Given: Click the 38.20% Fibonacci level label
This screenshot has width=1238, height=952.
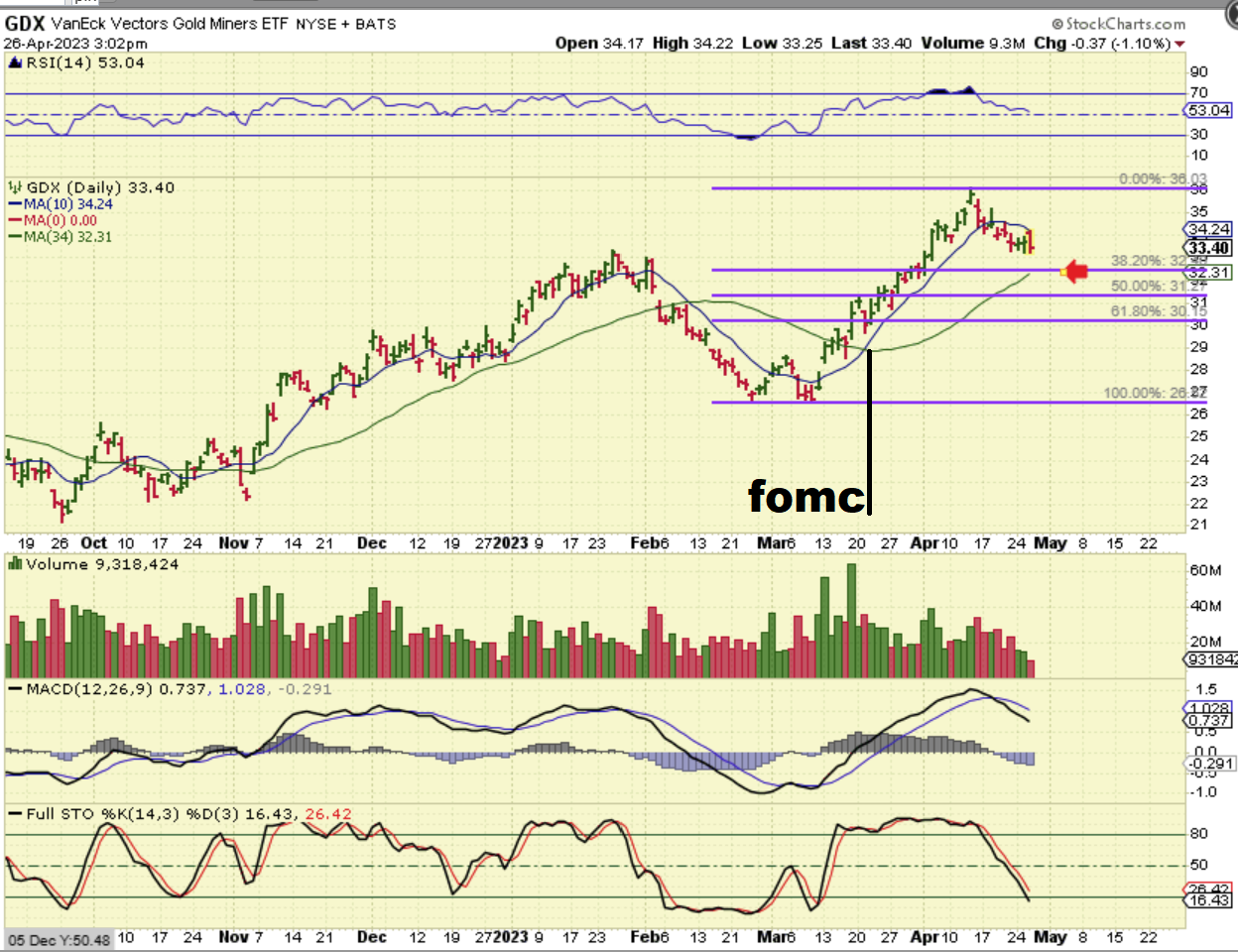Looking at the screenshot, I should [x=1157, y=261].
